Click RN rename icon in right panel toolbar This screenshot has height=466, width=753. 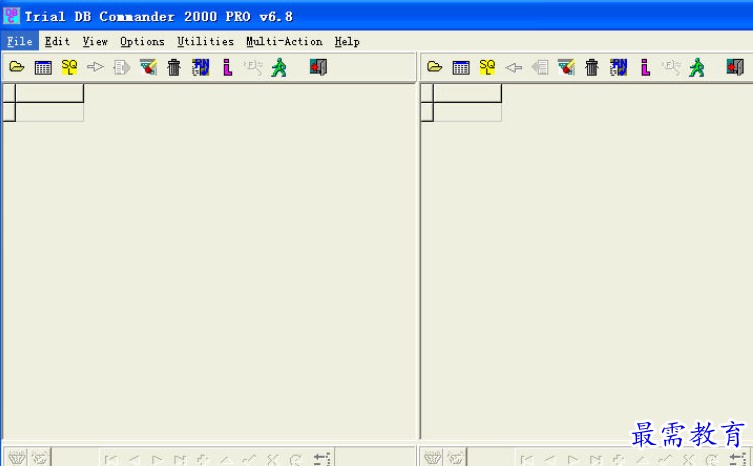(619, 67)
